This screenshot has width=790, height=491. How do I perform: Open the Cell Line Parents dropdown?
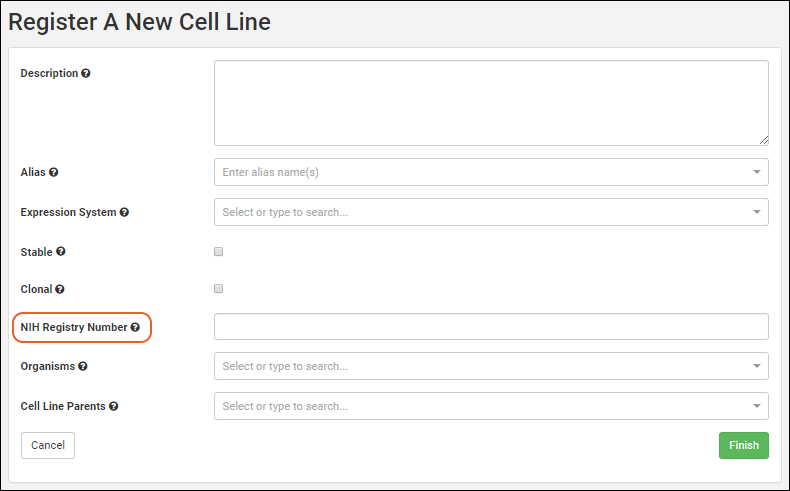coord(756,406)
